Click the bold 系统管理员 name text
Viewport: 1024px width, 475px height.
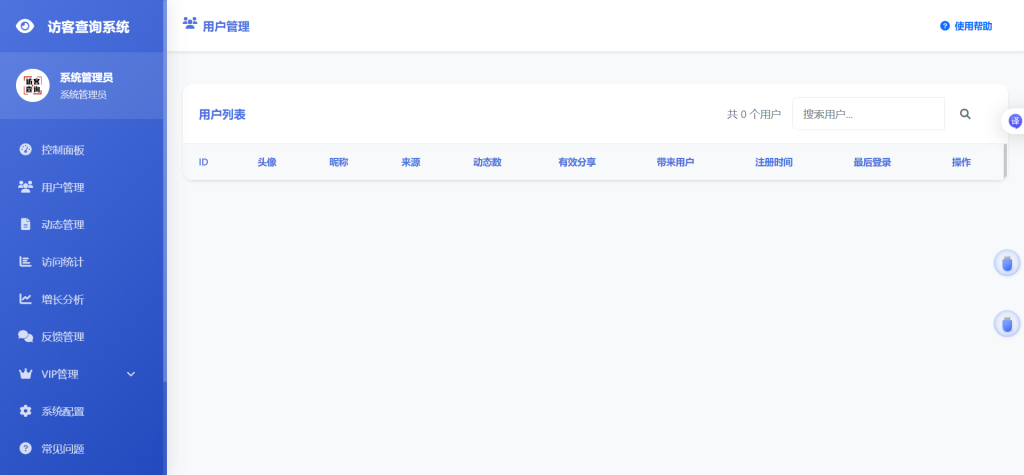tap(86, 77)
